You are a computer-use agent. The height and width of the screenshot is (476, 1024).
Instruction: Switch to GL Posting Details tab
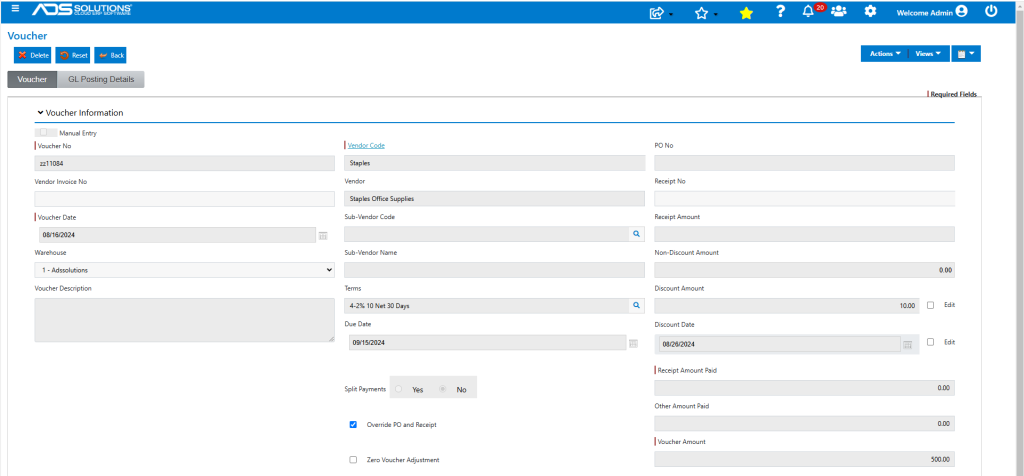coord(101,79)
